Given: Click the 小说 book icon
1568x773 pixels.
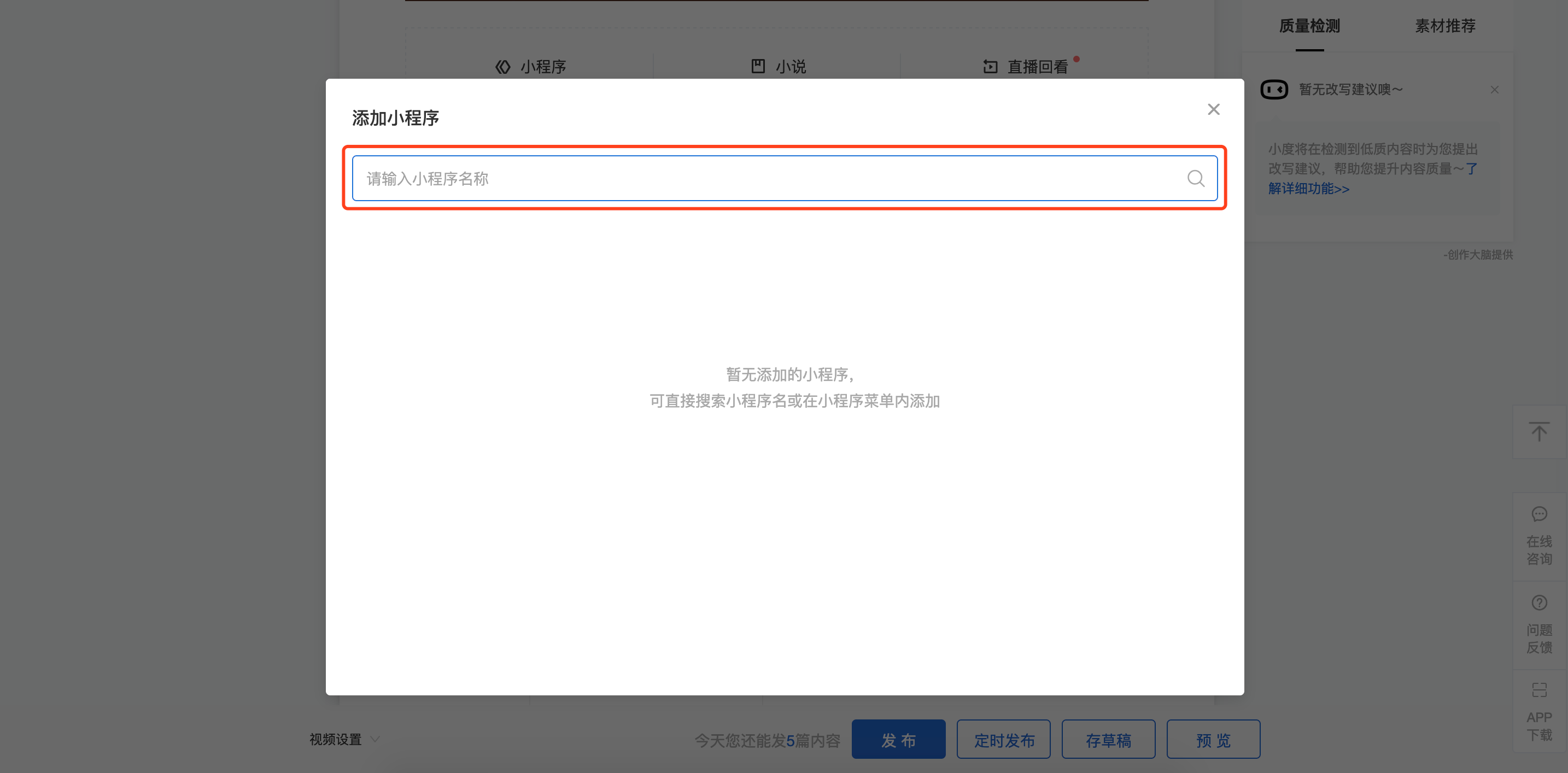Looking at the screenshot, I should click(758, 66).
